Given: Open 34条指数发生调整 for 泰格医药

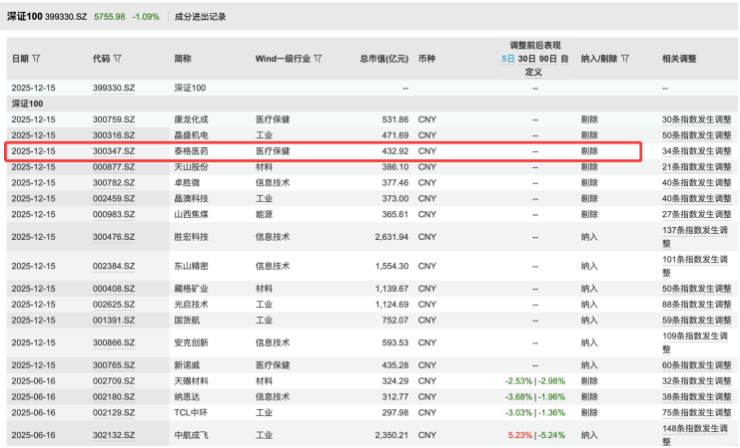Looking at the screenshot, I should tap(697, 151).
